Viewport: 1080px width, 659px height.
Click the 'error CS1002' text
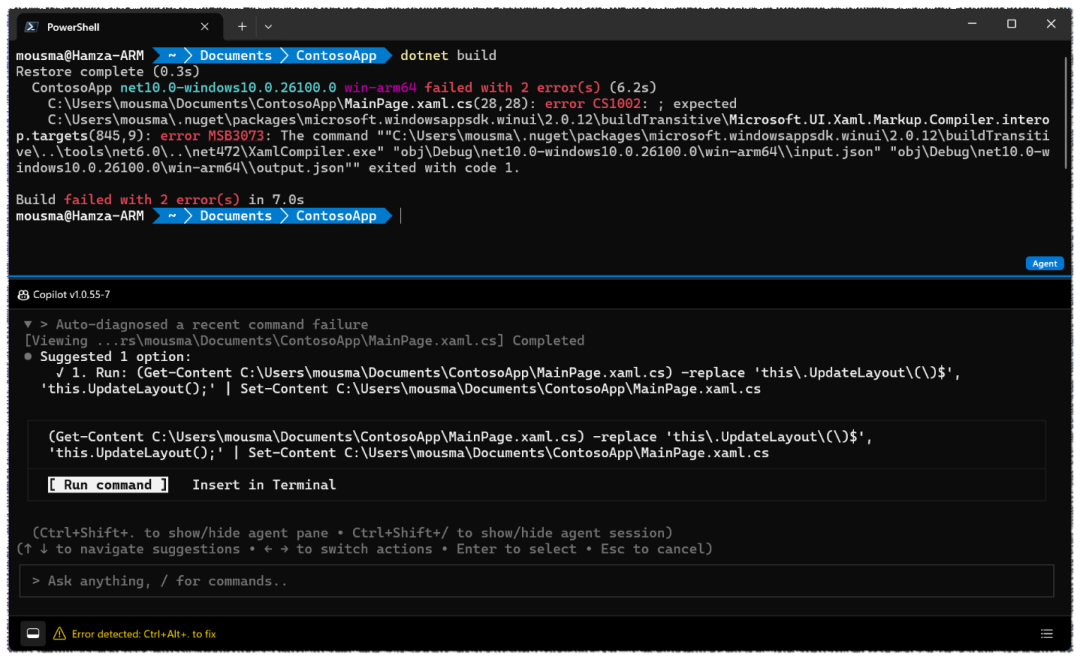pos(592,104)
